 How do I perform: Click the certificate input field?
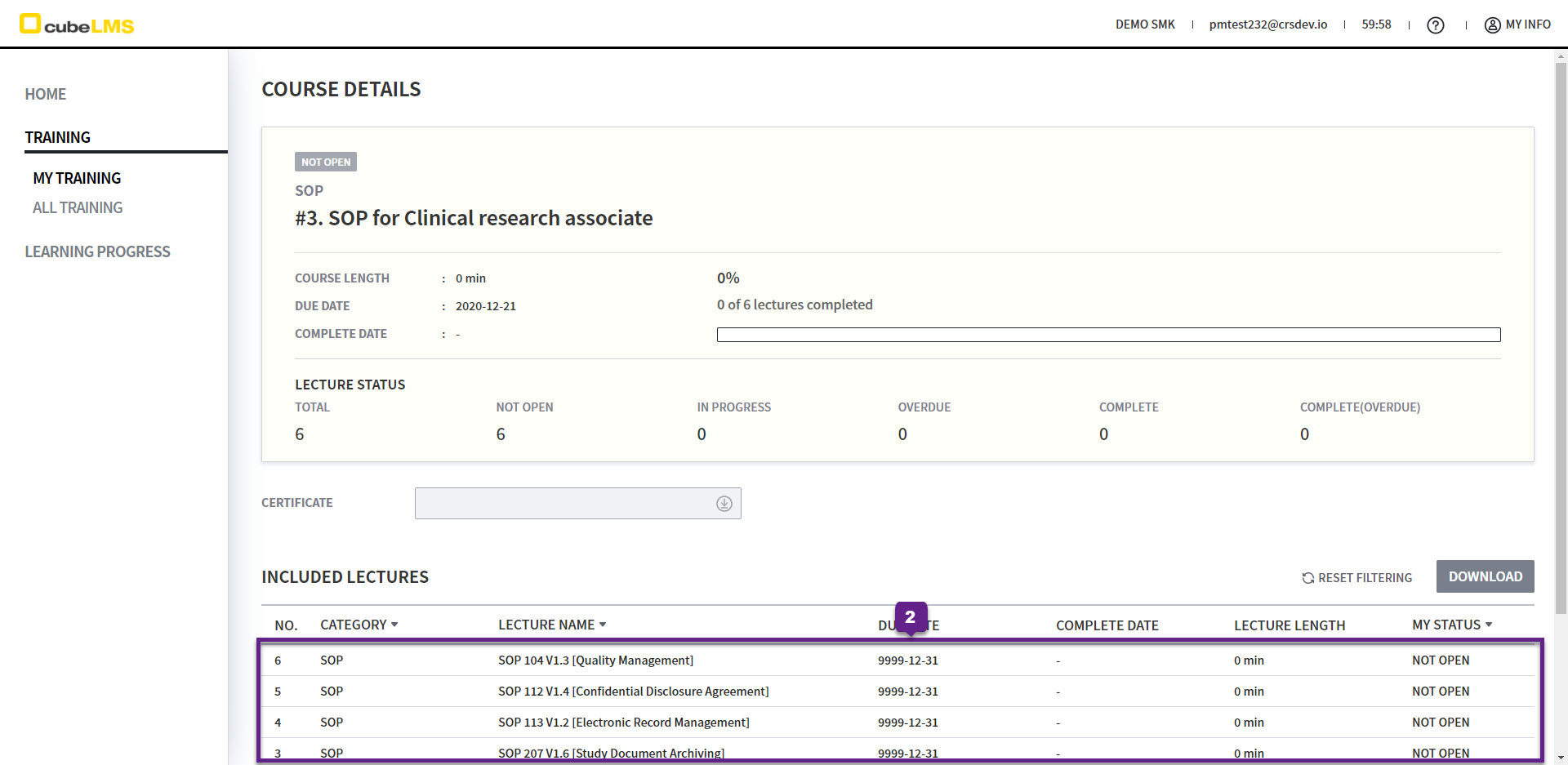click(x=563, y=504)
